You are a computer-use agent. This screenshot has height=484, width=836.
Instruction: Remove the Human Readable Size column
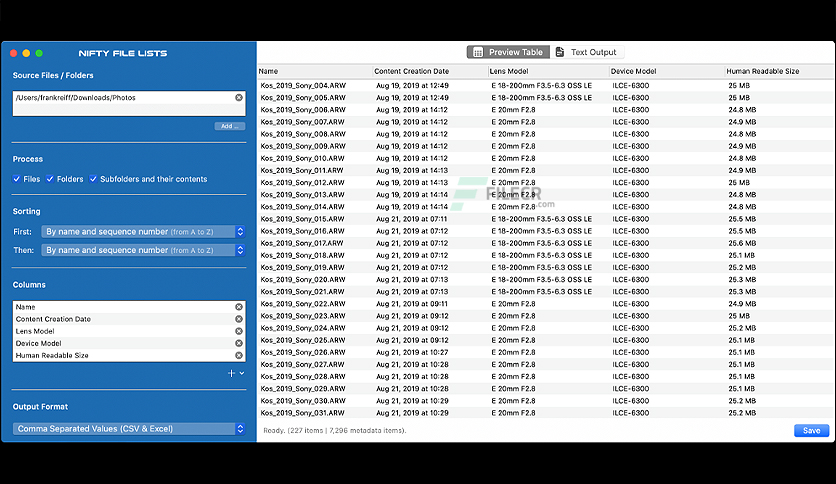coord(239,356)
